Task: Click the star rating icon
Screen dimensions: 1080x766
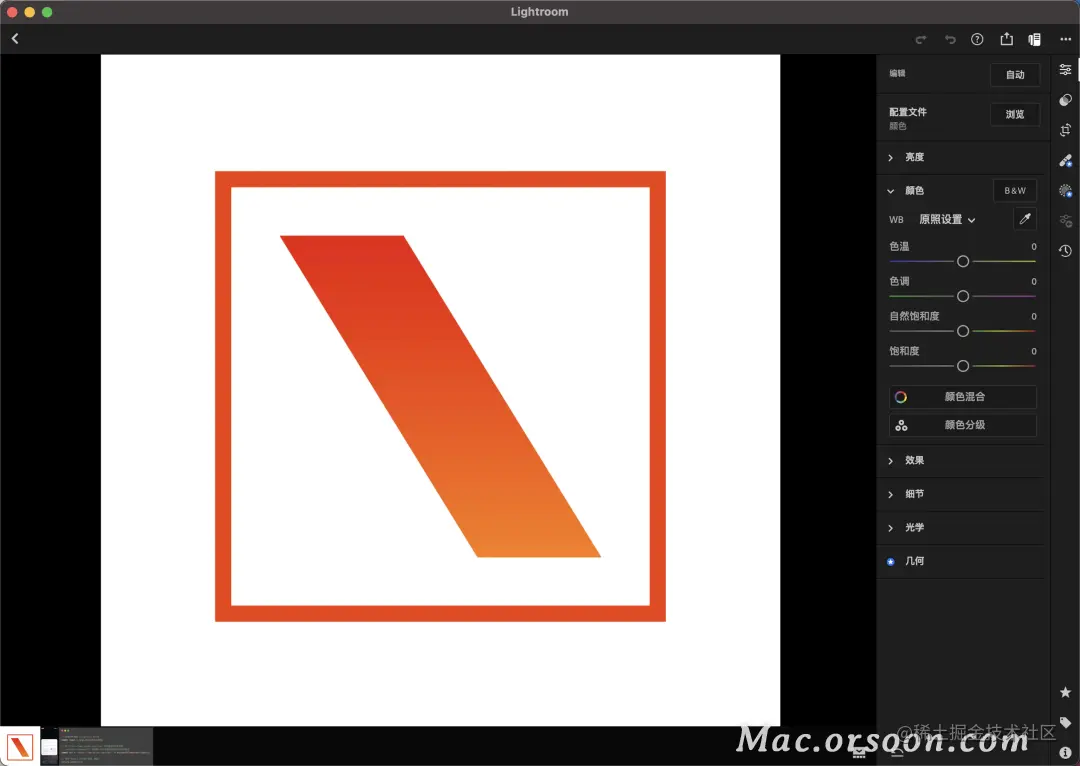Action: point(1065,692)
